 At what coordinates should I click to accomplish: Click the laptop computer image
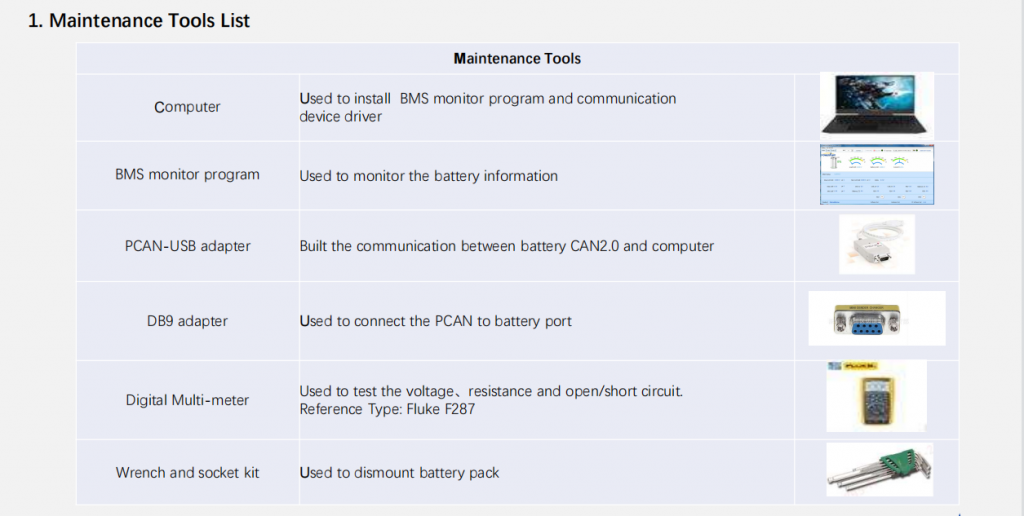coord(876,106)
